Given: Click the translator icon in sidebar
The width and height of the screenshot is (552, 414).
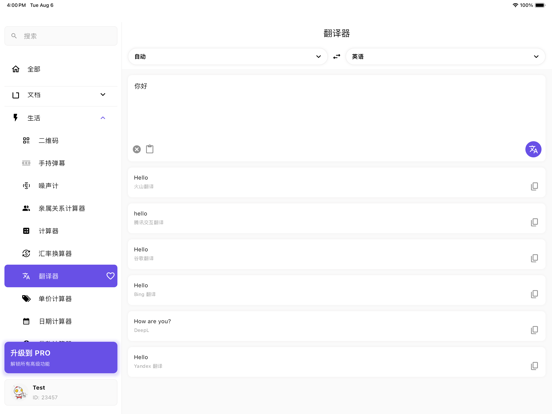Looking at the screenshot, I should (26, 276).
